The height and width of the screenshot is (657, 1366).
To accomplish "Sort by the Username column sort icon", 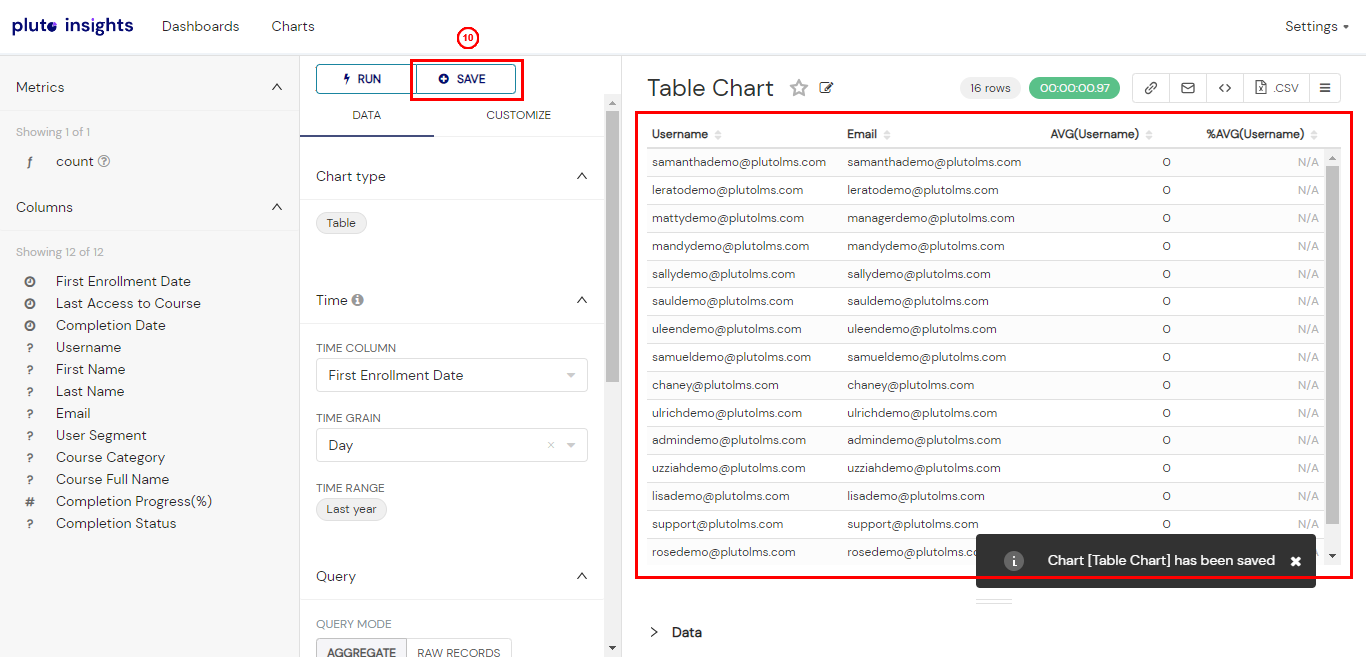I will [x=718, y=135].
